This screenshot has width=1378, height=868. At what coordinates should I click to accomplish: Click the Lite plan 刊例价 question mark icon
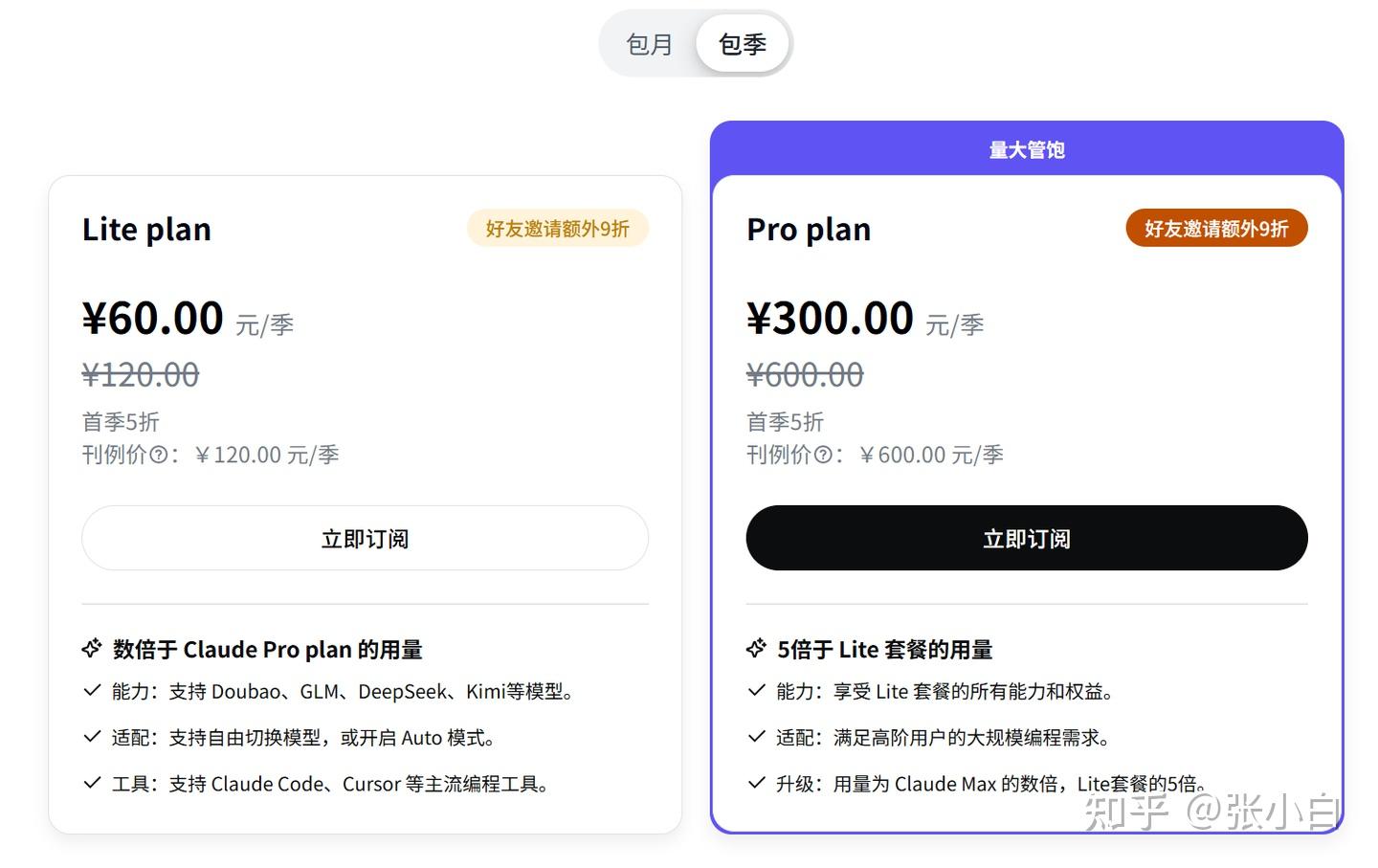pos(158,456)
